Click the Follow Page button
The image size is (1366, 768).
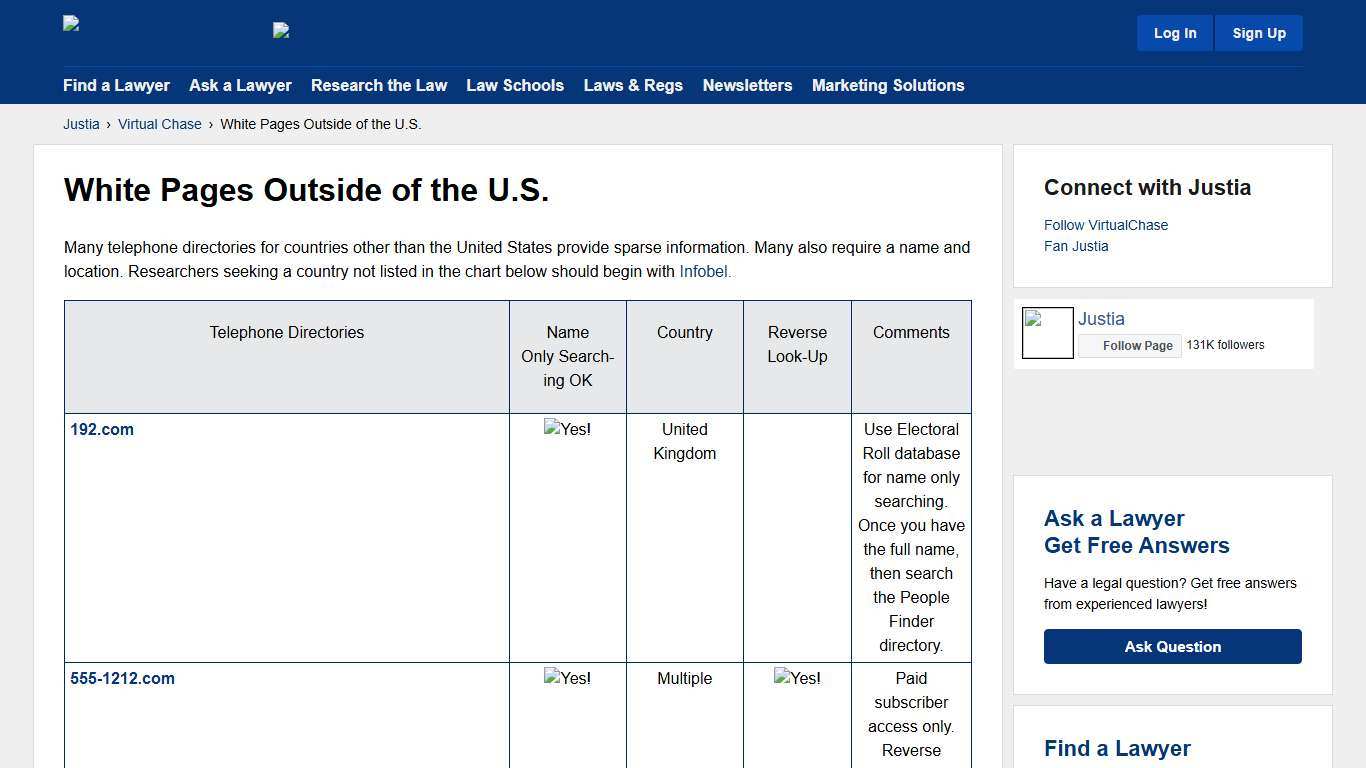pyautogui.click(x=1130, y=345)
